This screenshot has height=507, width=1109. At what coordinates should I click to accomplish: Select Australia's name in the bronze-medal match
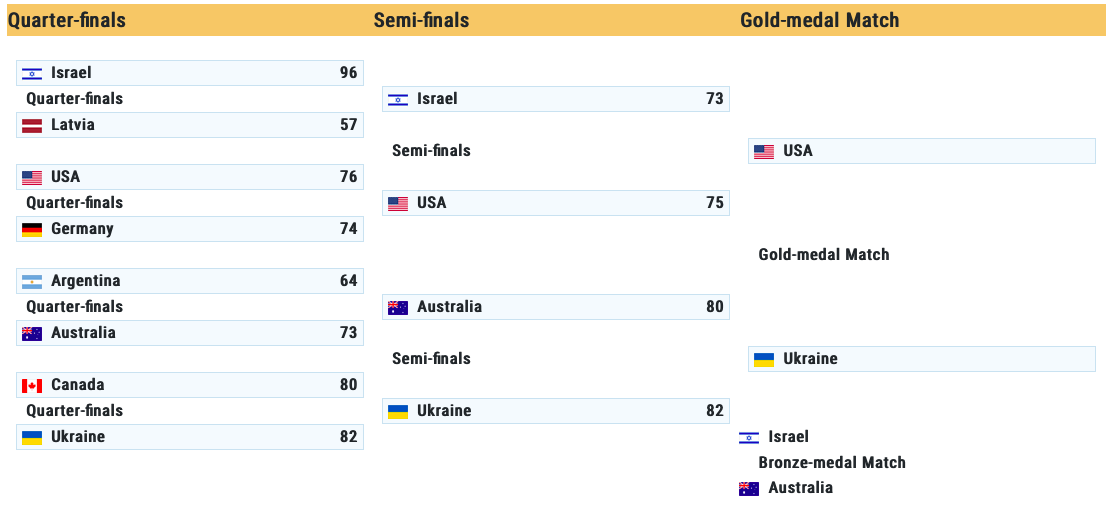pos(800,489)
